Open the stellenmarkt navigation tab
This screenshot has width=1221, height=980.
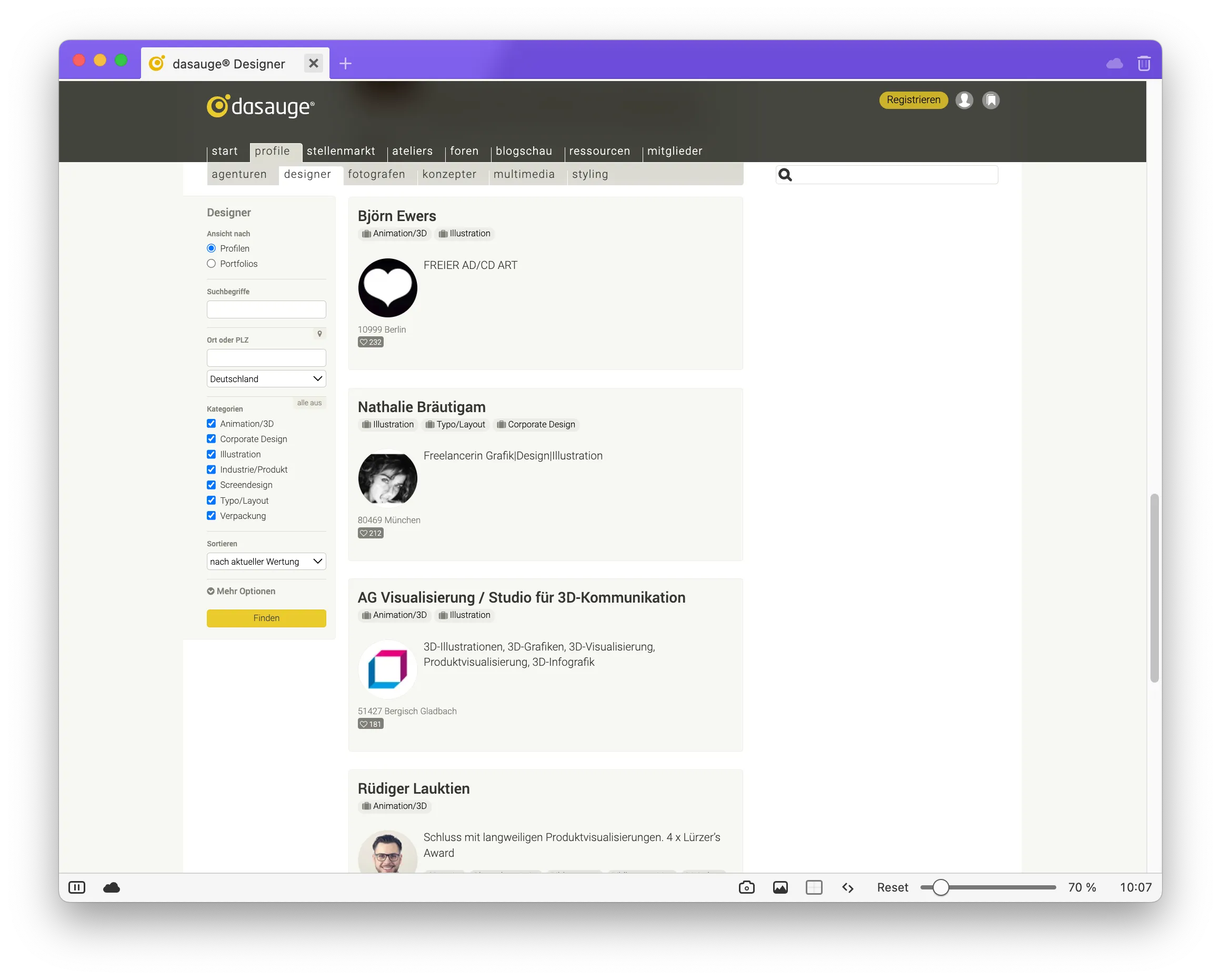pos(341,151)
